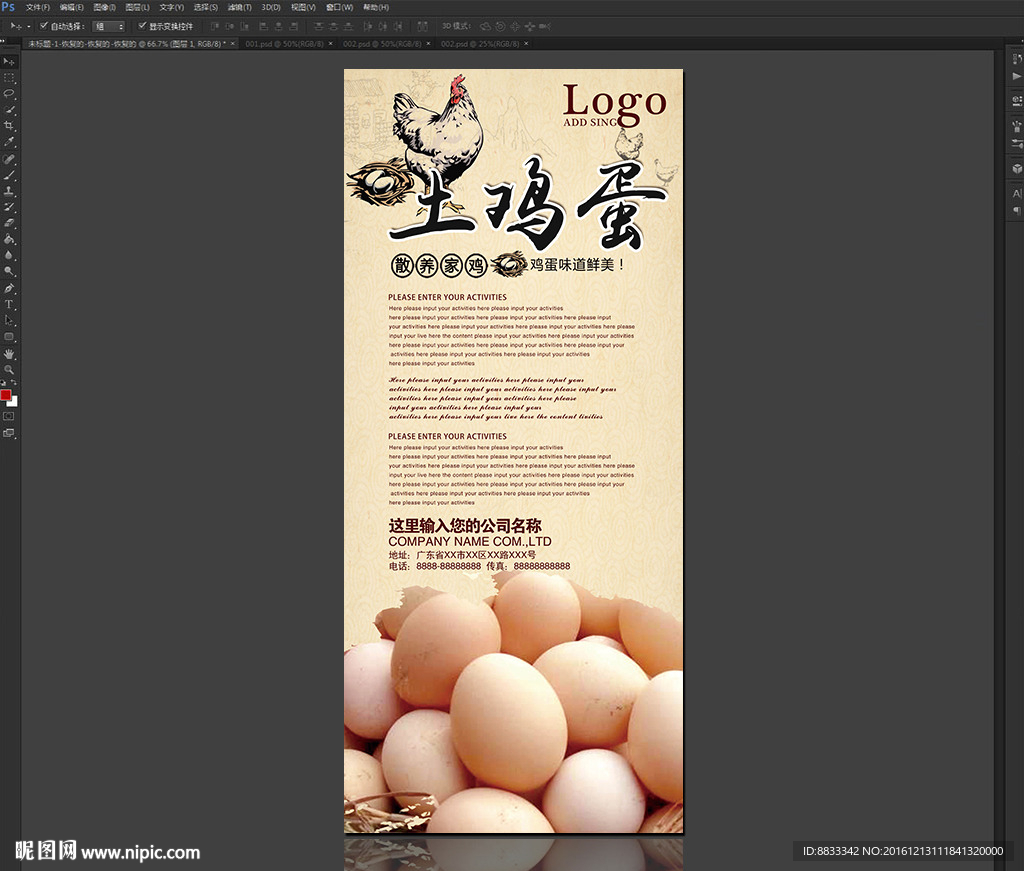Click the 3D rotate mode icon
Viewport: 1024px width, 871px height.
pos(485,26)
